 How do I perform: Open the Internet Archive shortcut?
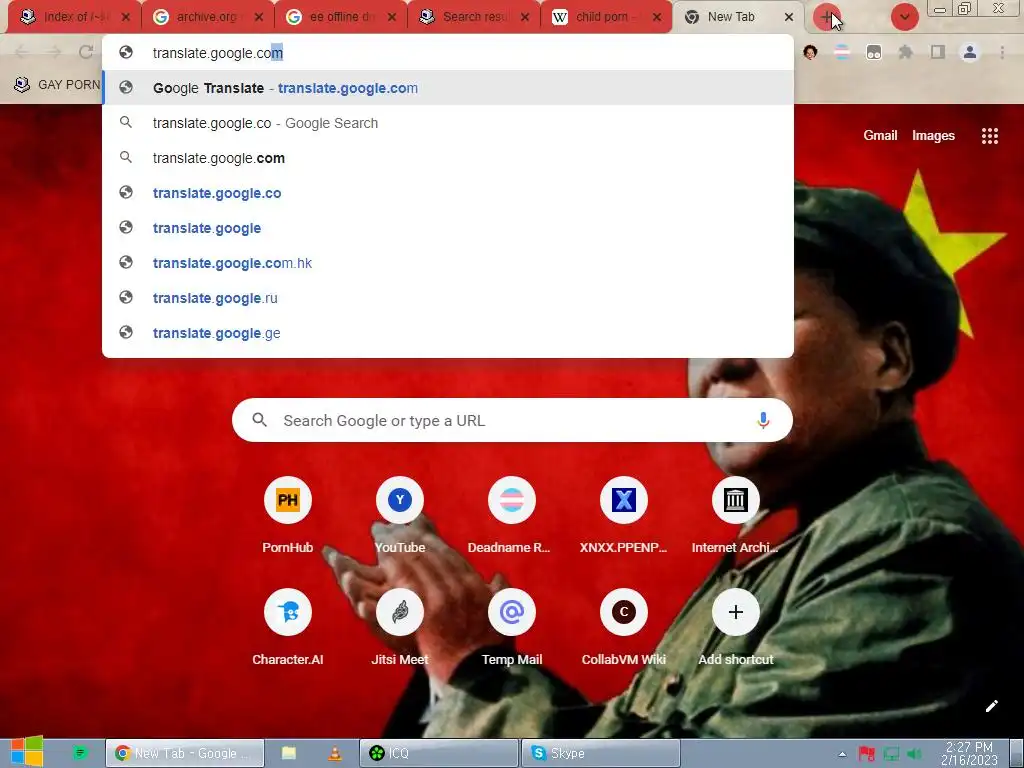click(x=735, y=516)
